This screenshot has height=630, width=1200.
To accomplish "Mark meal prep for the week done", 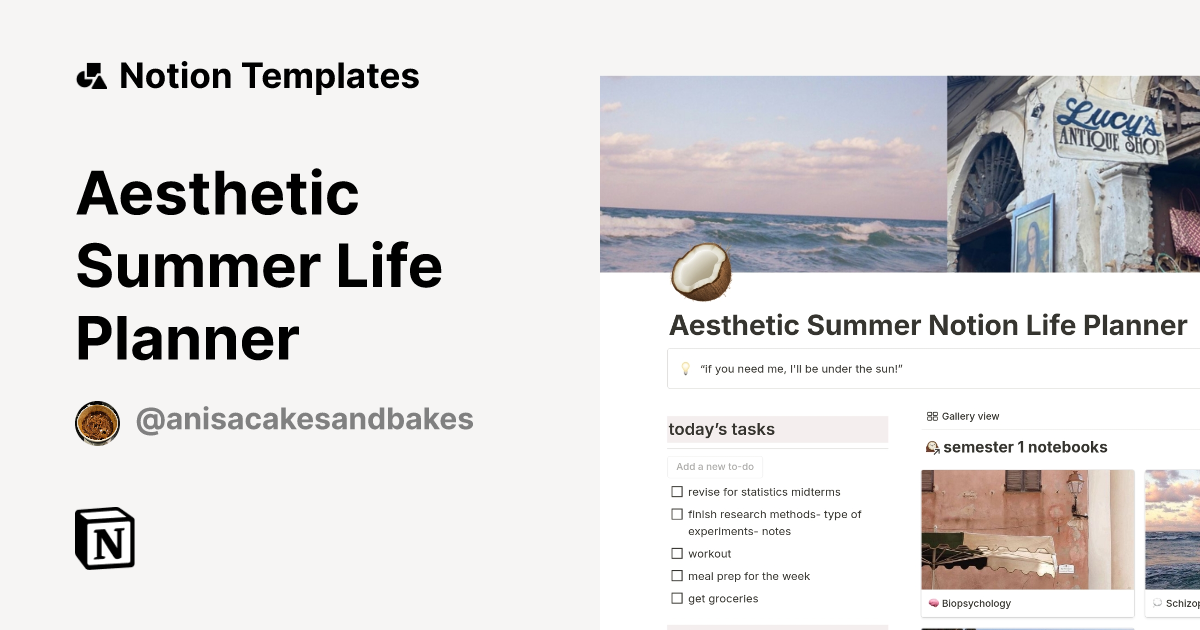I will point(677,576).
